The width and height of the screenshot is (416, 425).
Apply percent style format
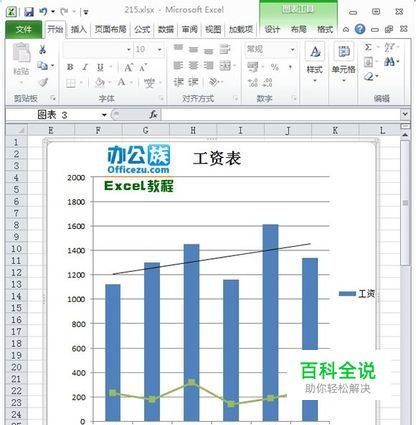(275, 67)
